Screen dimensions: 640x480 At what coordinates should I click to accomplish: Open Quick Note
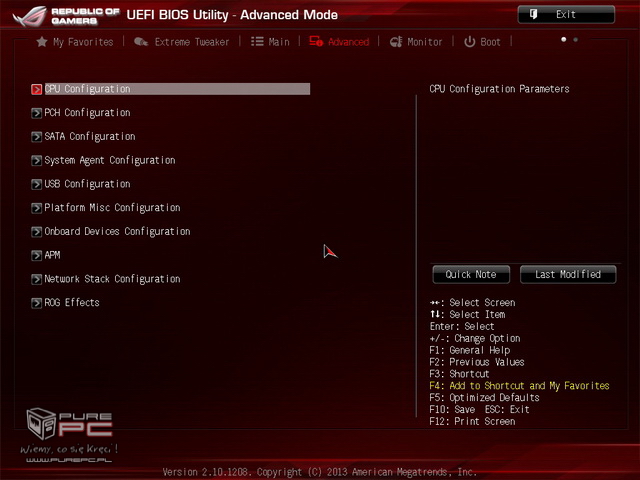[471, 274]
